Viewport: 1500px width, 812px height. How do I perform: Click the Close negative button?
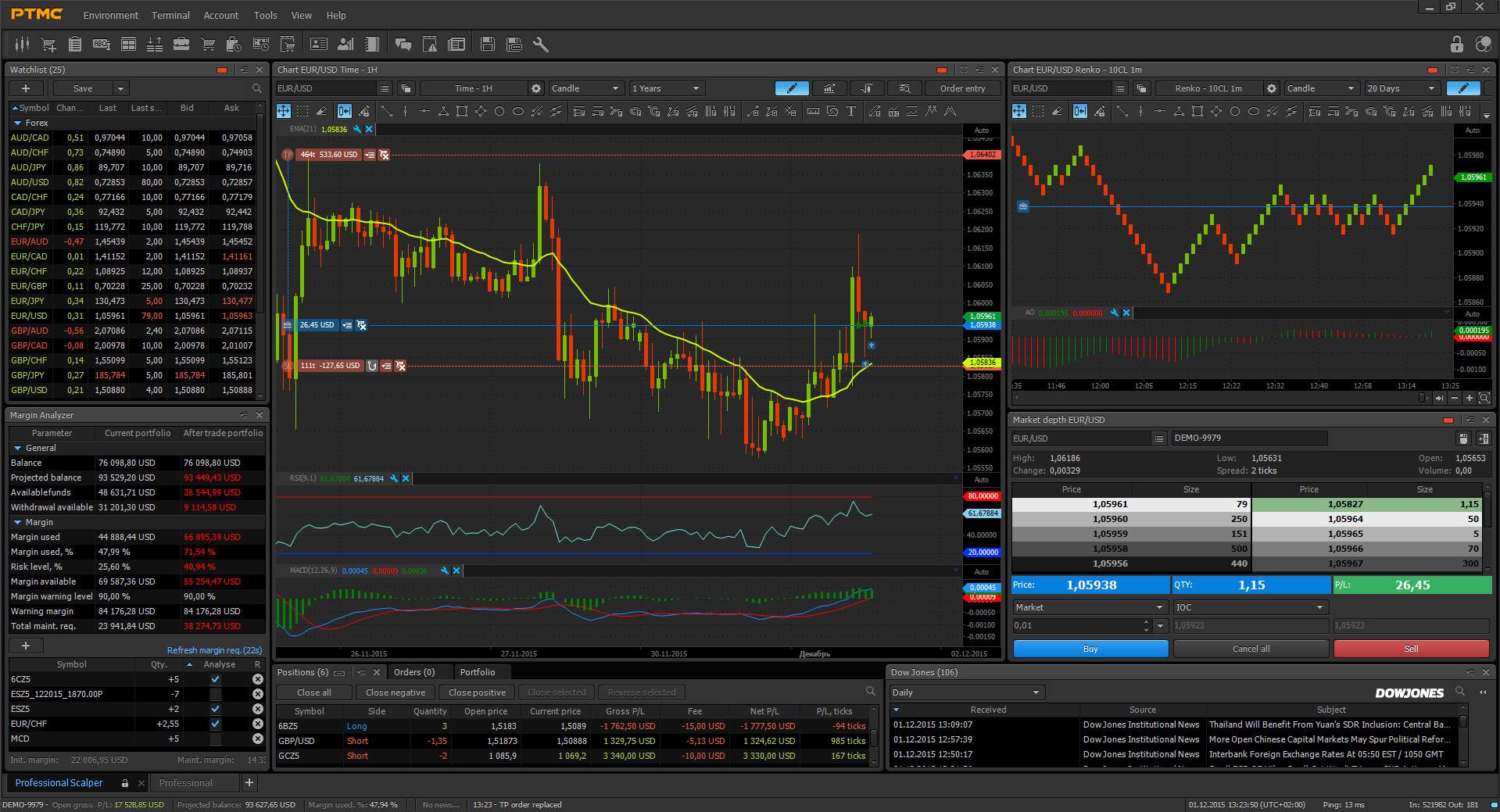[x=396, y=692]
